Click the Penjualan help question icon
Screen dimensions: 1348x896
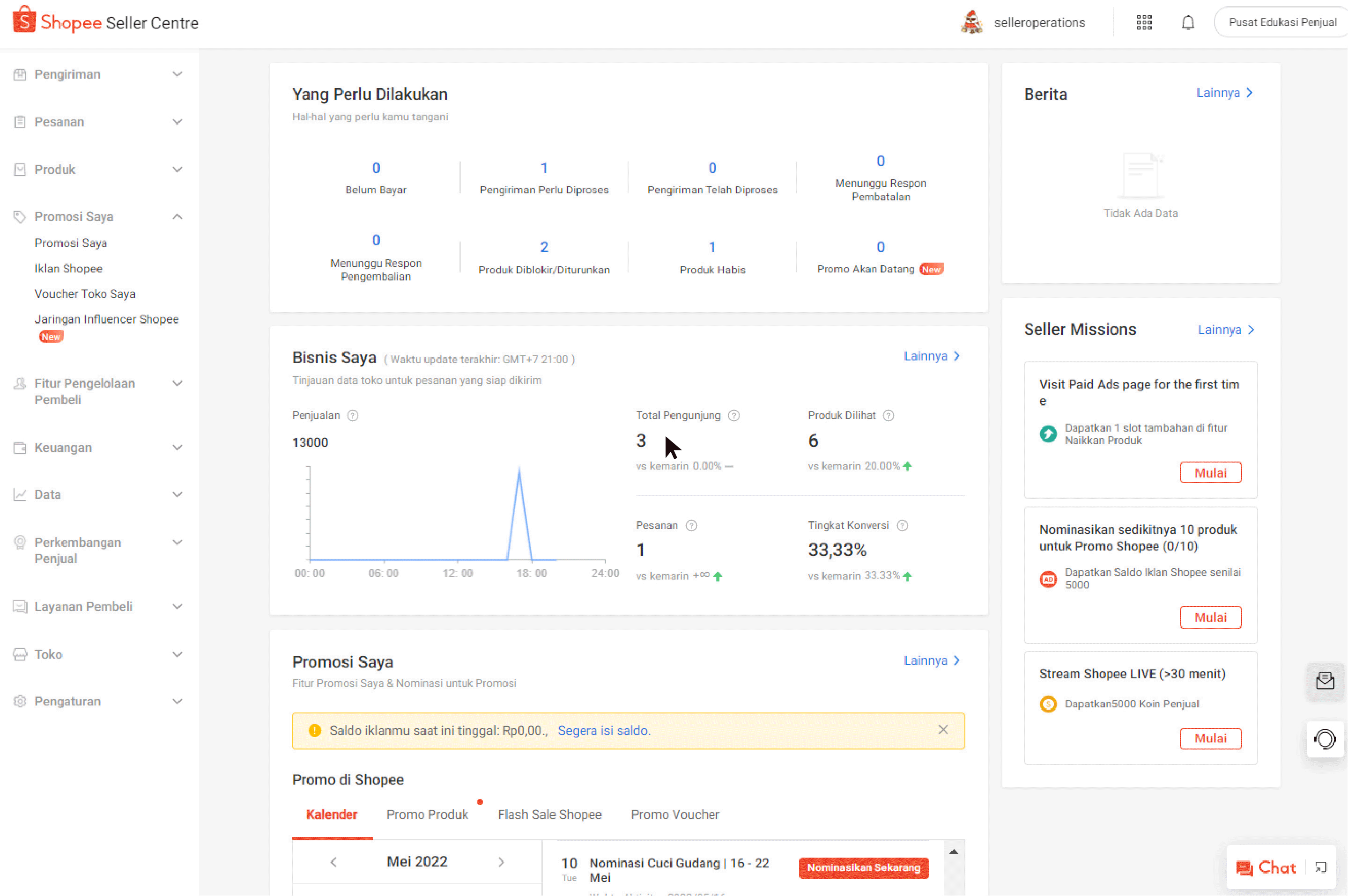pos(353,415)
